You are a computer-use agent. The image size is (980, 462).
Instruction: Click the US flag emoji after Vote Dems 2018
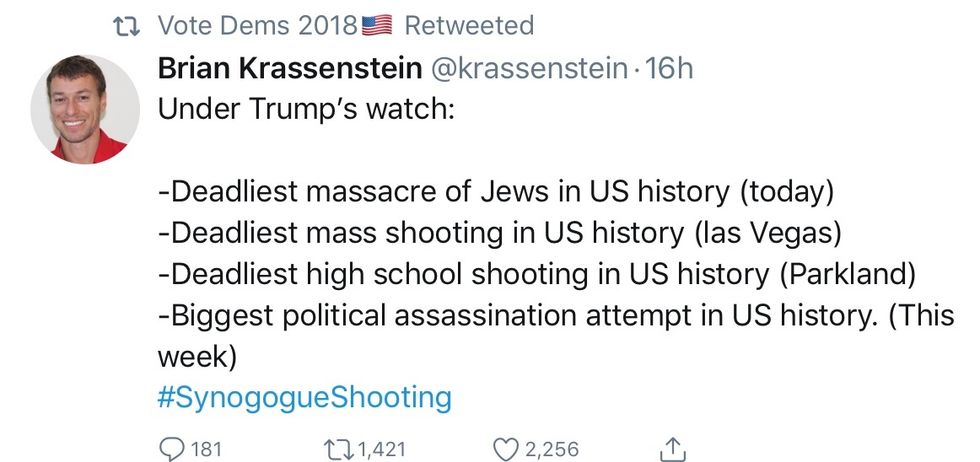pyautogui.click(x=376, y=25)
